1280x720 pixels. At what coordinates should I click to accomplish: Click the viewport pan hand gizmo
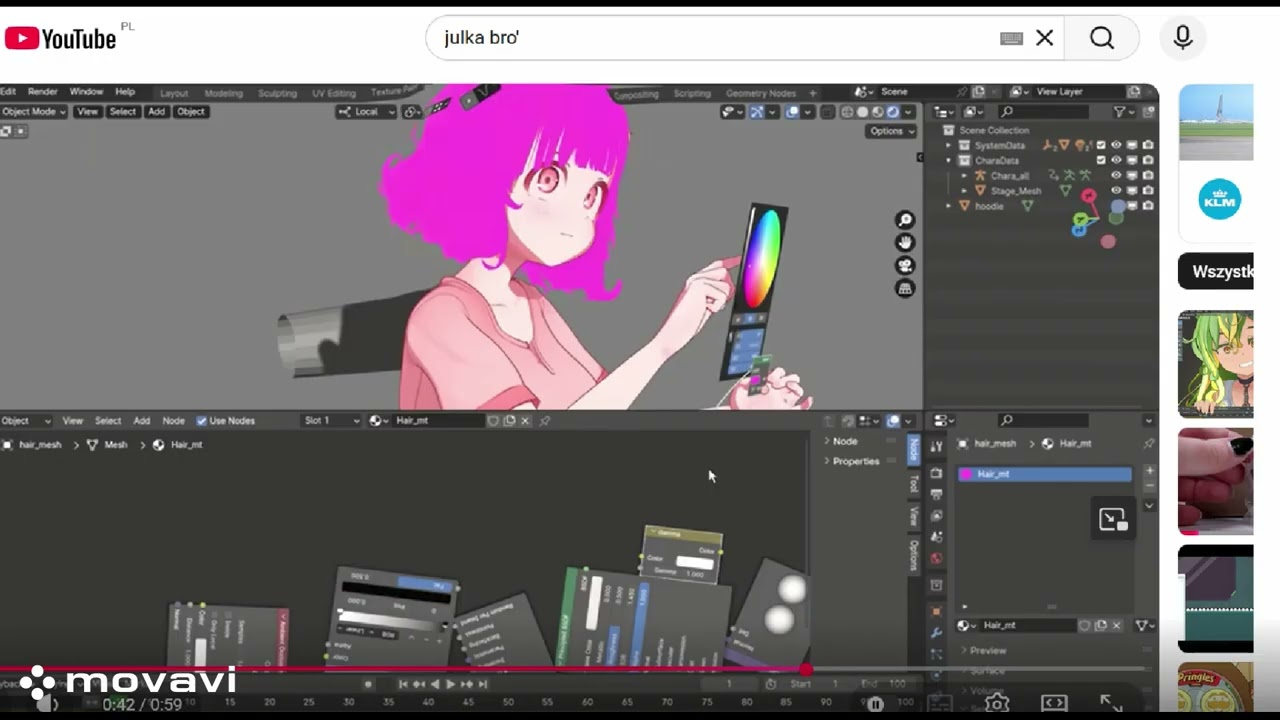pos(905,243)
